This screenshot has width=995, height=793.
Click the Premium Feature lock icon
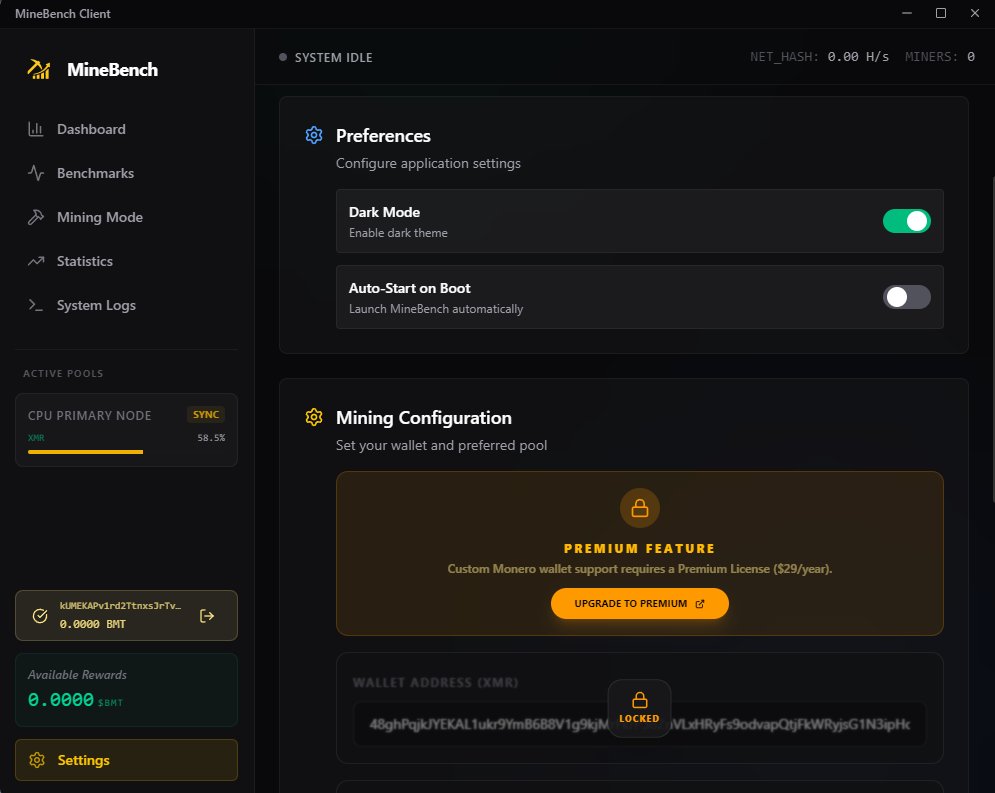point(640,508)
